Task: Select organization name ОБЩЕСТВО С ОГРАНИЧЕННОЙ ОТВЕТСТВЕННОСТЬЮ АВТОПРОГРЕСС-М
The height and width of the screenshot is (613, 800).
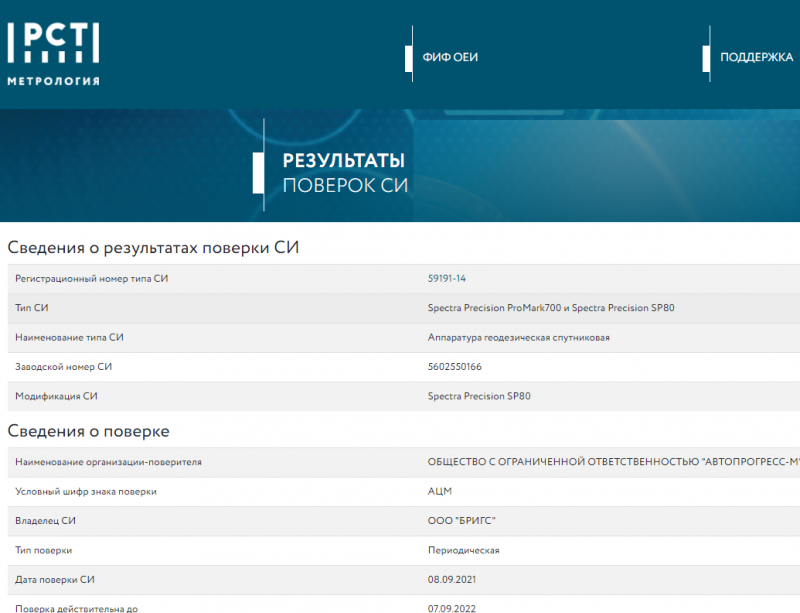Action: point(614,462)
